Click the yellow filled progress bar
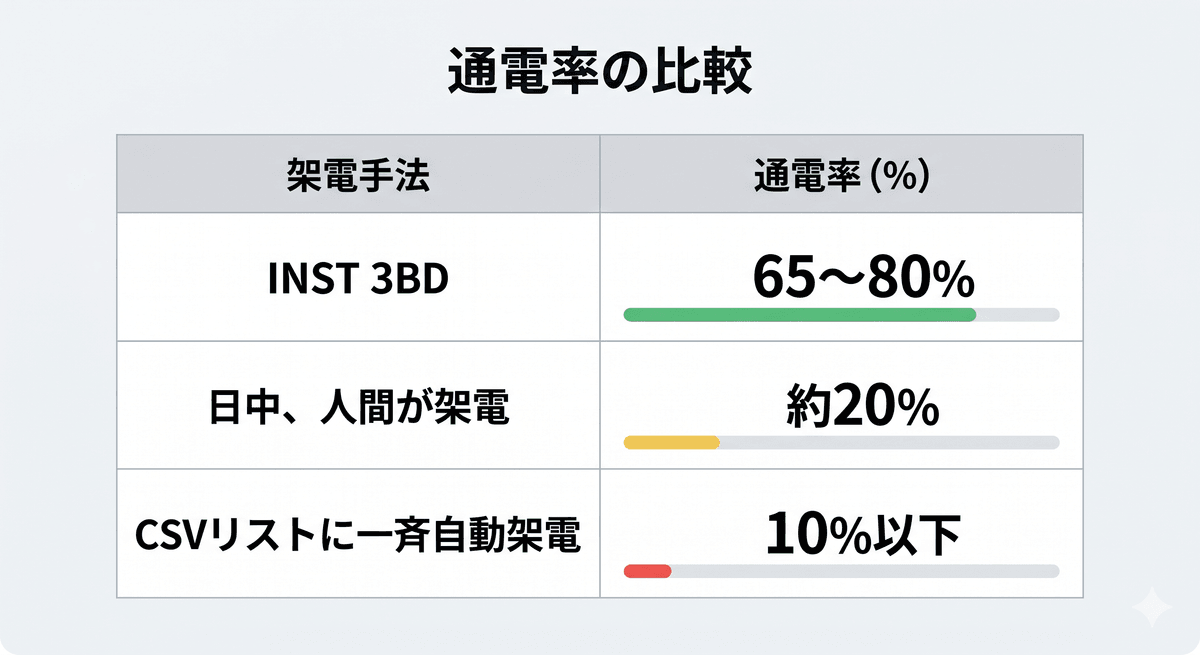This screenshot has width=1200, height=655. [x=671, y=442]
